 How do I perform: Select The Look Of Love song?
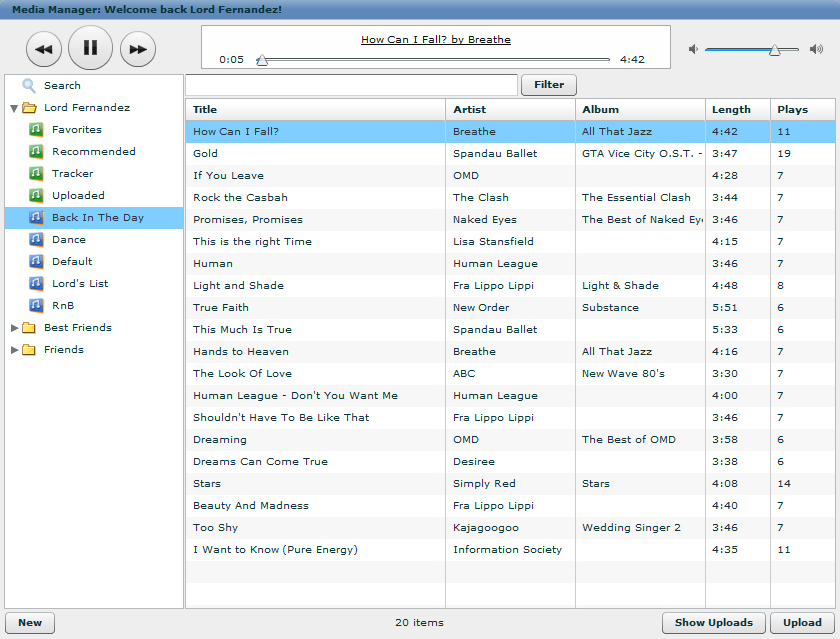tap(242, 373)
